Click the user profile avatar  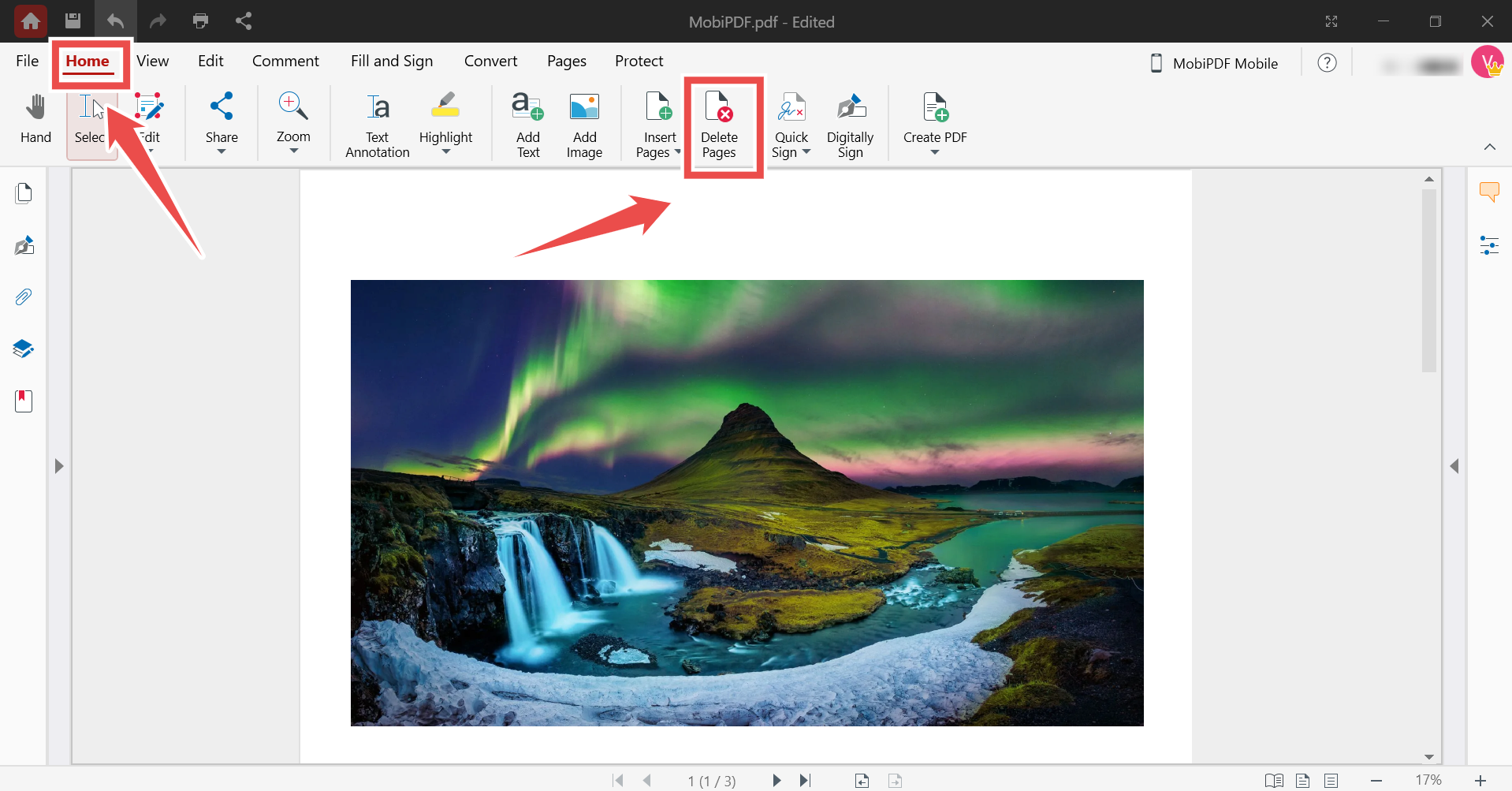(x=1488, y=62)
